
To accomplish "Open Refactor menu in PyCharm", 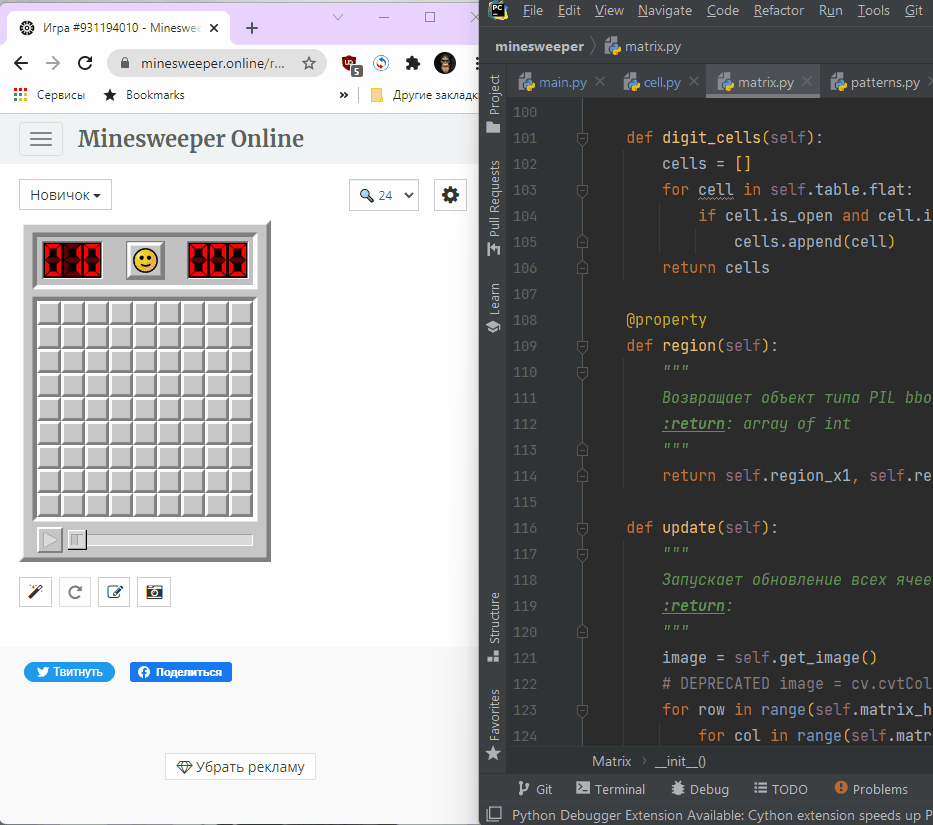I will [778, 11].
